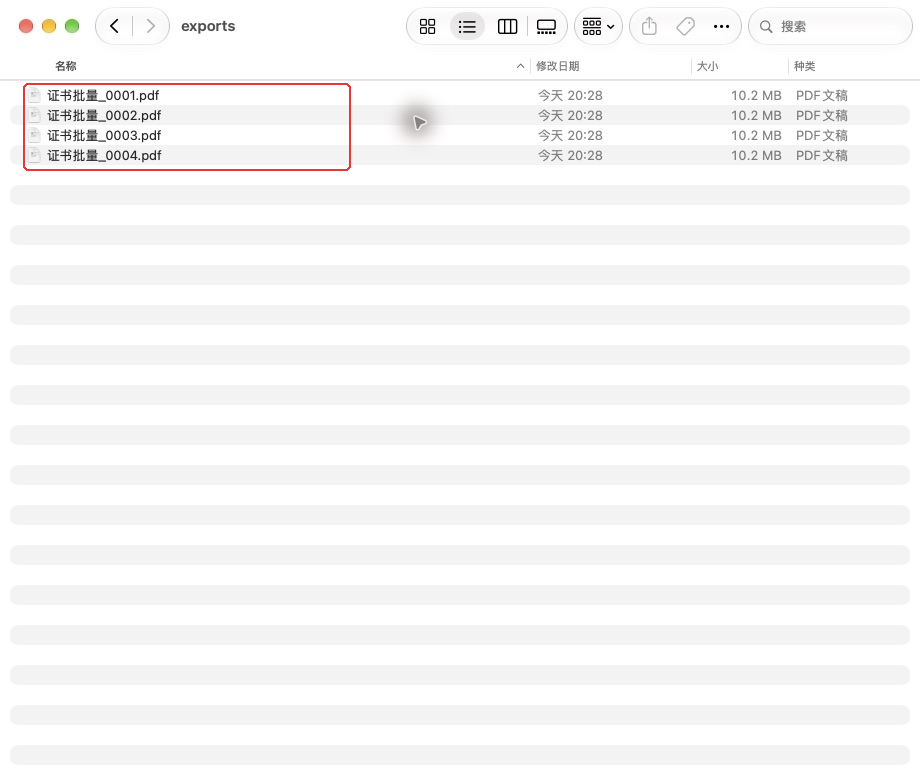Image resolution: width=920 pixels, height=775 pixels.
Task: Select file 证书批量_0004.pdf
Action: coord(459,155)
